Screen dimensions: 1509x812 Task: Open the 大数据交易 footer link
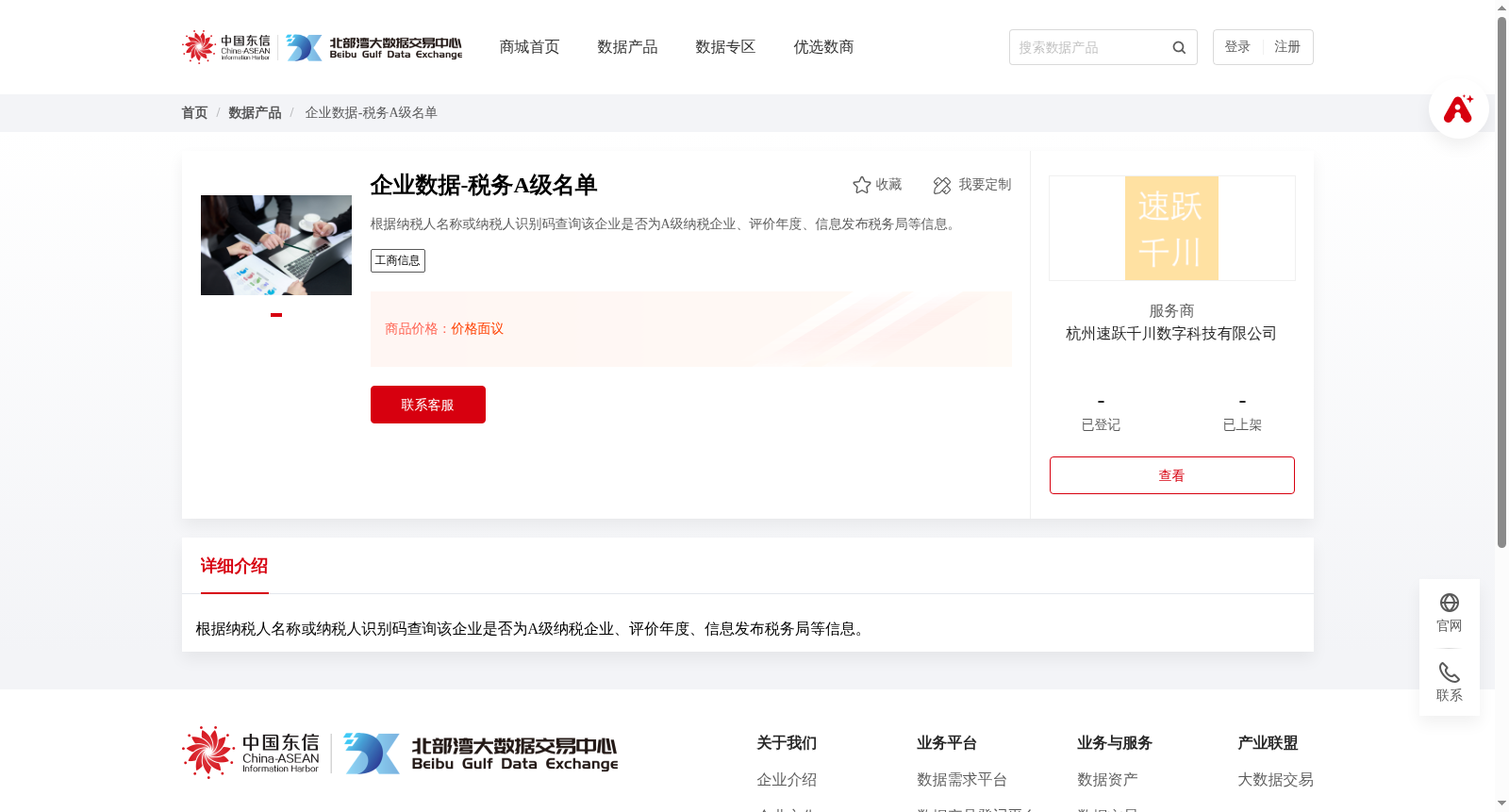[1275, 780]
